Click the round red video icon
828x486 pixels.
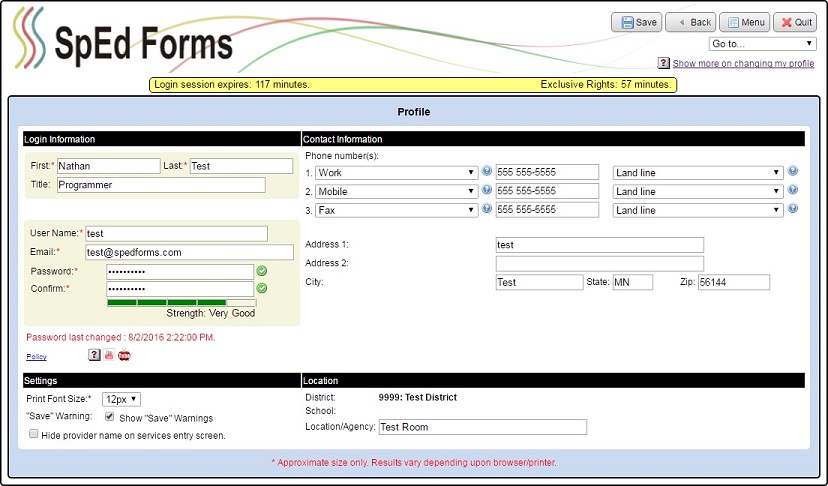click(x=124, y=355)
